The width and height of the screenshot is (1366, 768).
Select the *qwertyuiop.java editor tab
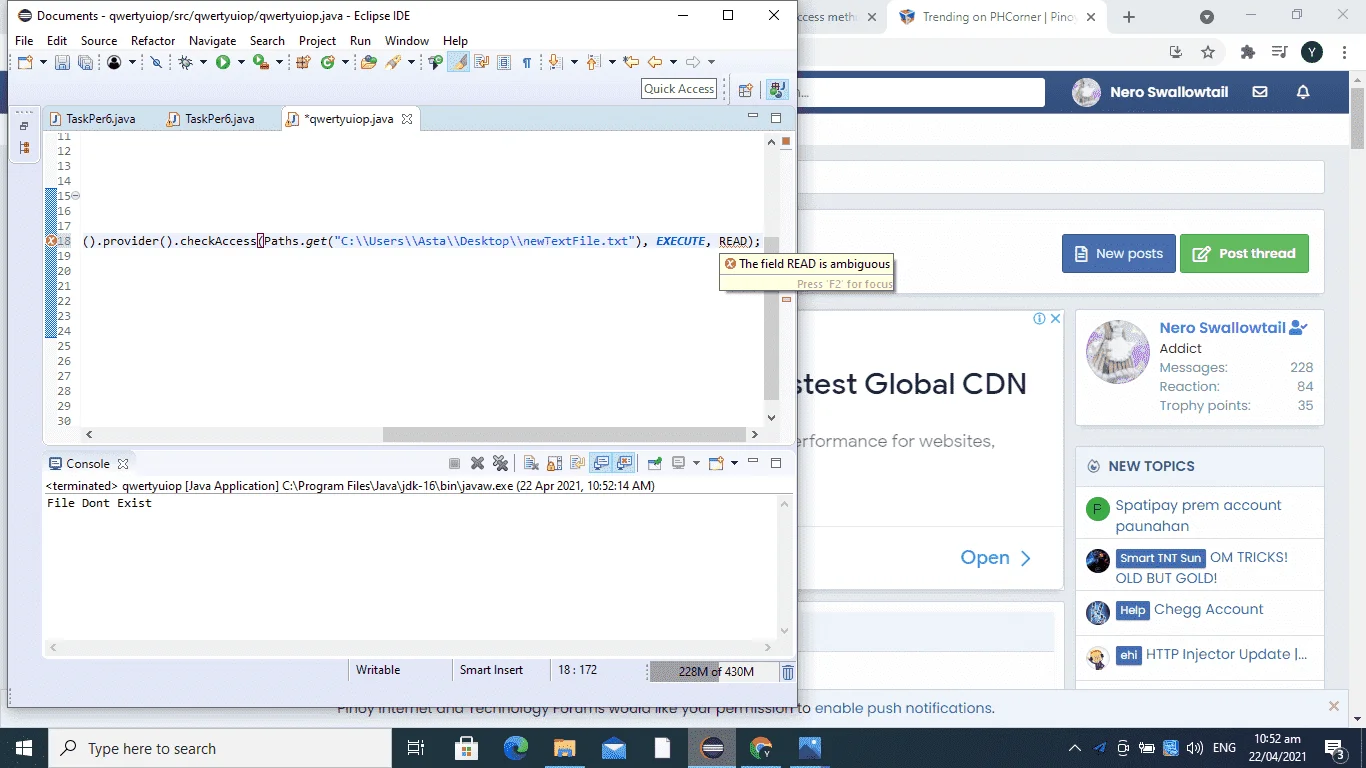pyautogui.click(x=349, y=118)
